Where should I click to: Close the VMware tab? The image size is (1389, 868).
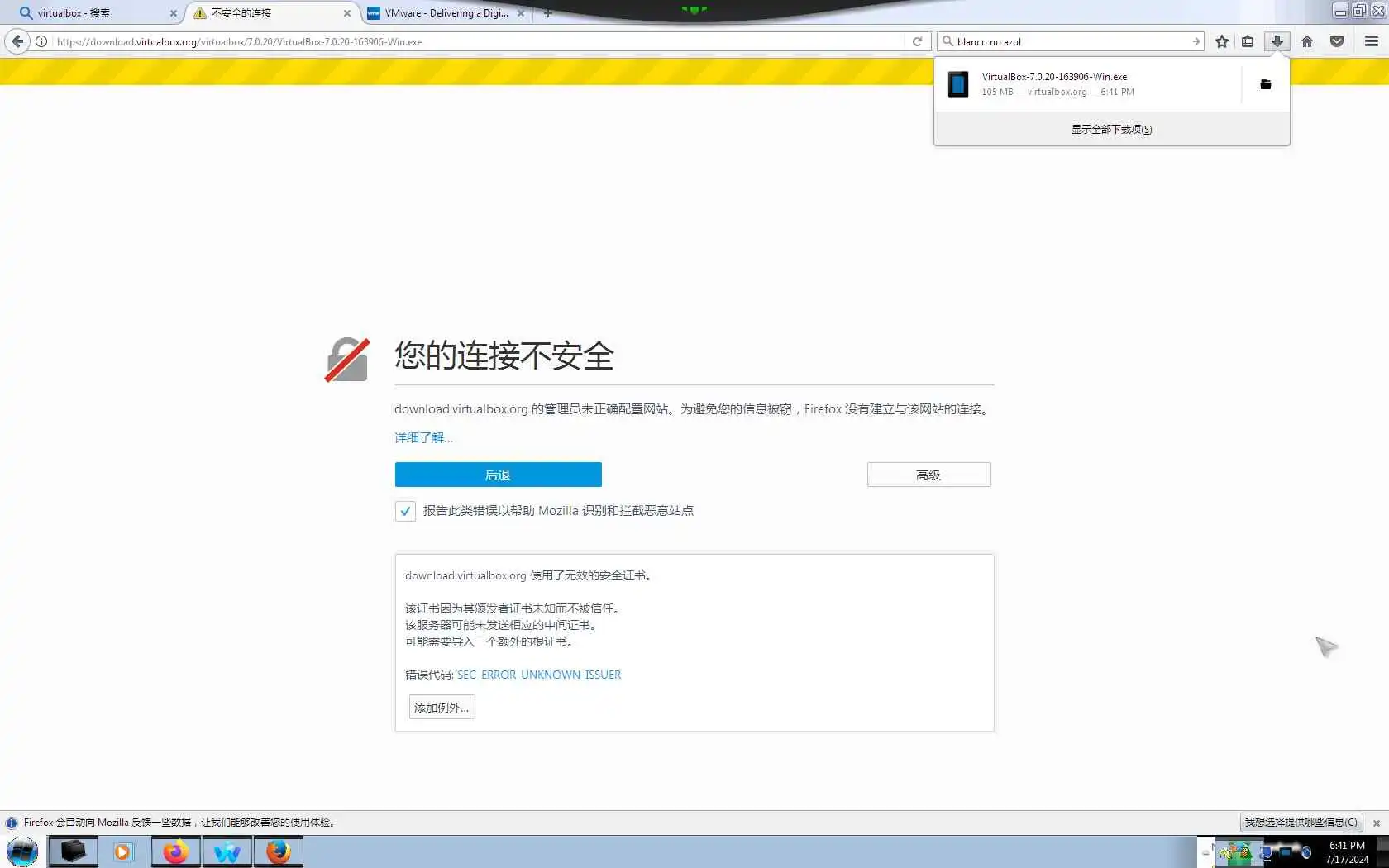pos(521,13)
